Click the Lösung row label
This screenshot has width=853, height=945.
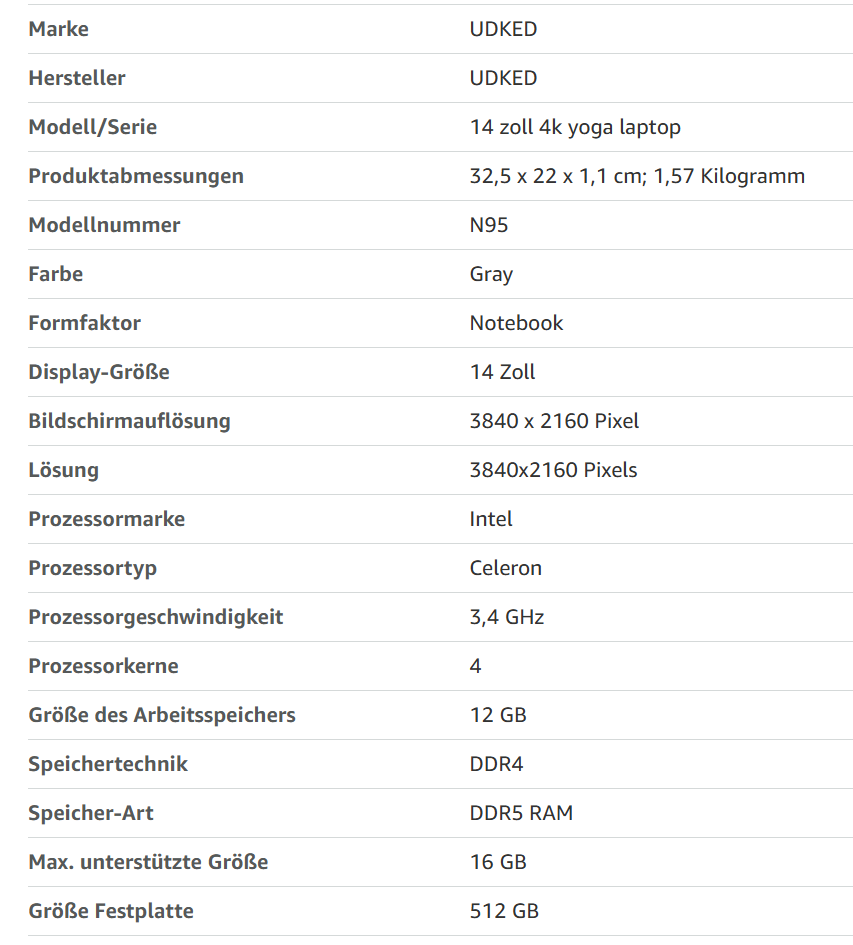click(63, 470)
